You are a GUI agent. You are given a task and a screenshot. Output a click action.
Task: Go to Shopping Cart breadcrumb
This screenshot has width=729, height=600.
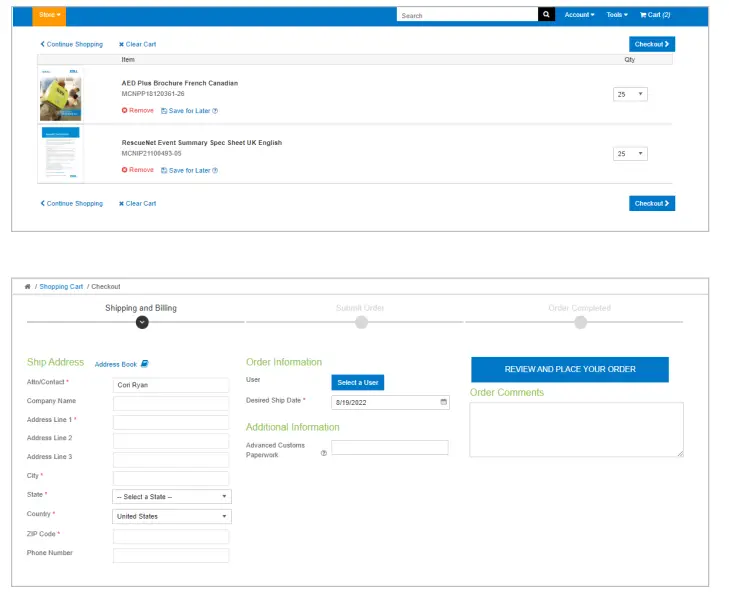pos(61,287)
